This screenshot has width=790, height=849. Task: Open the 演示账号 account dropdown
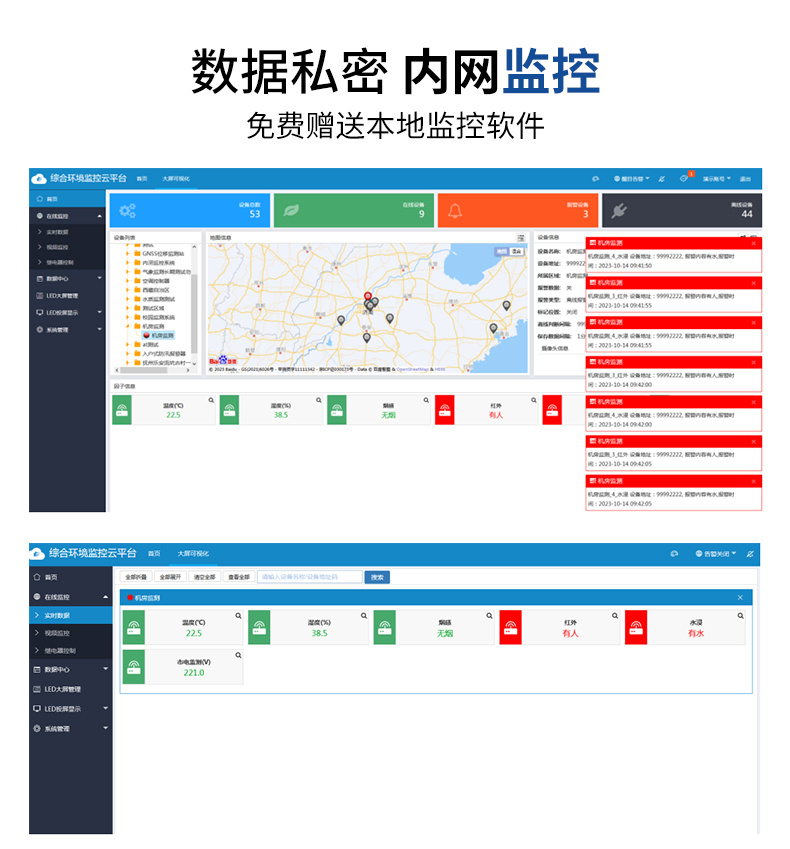(x=716, y=178)
